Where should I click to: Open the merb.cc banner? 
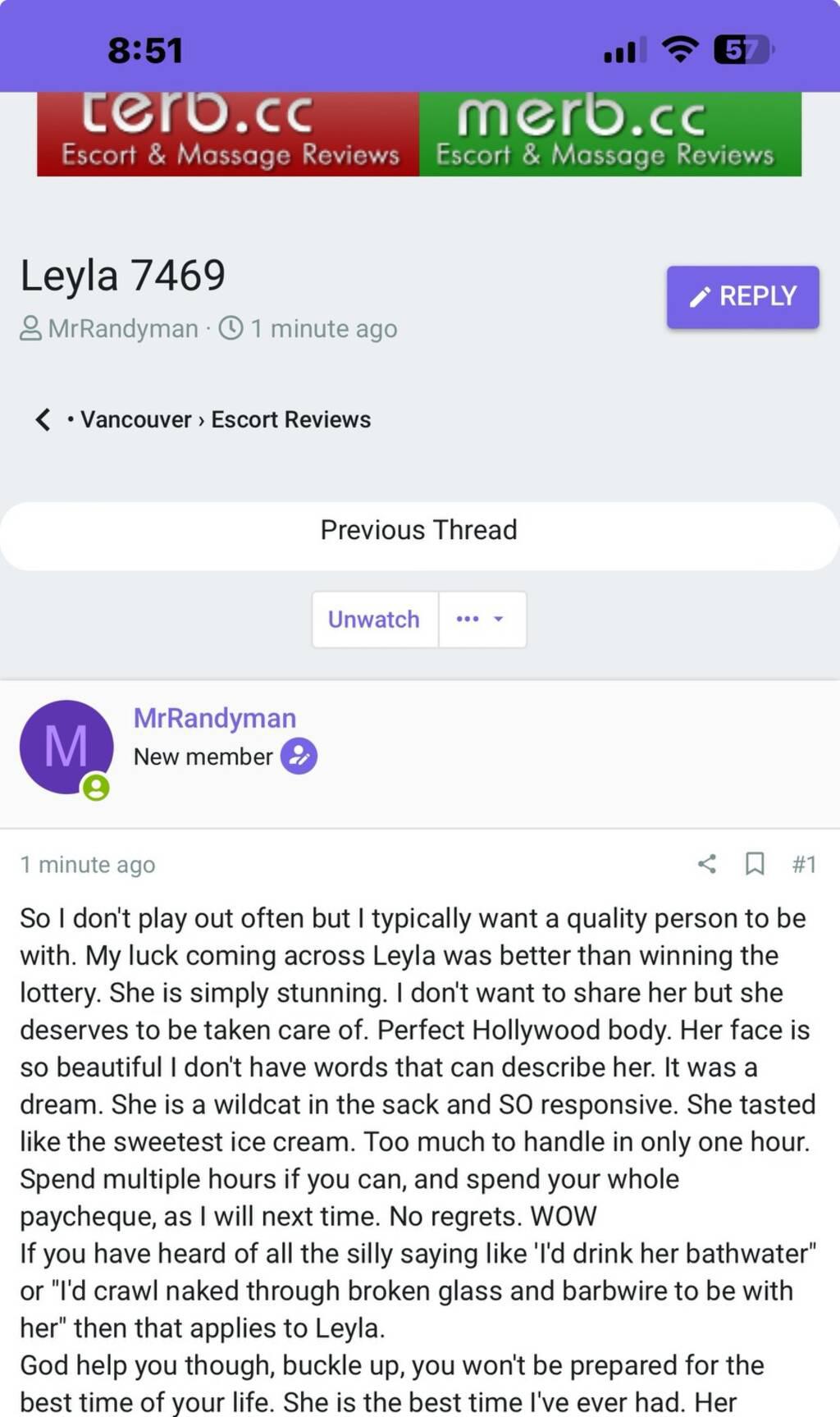pyautogui.click(x=609, y=134)
